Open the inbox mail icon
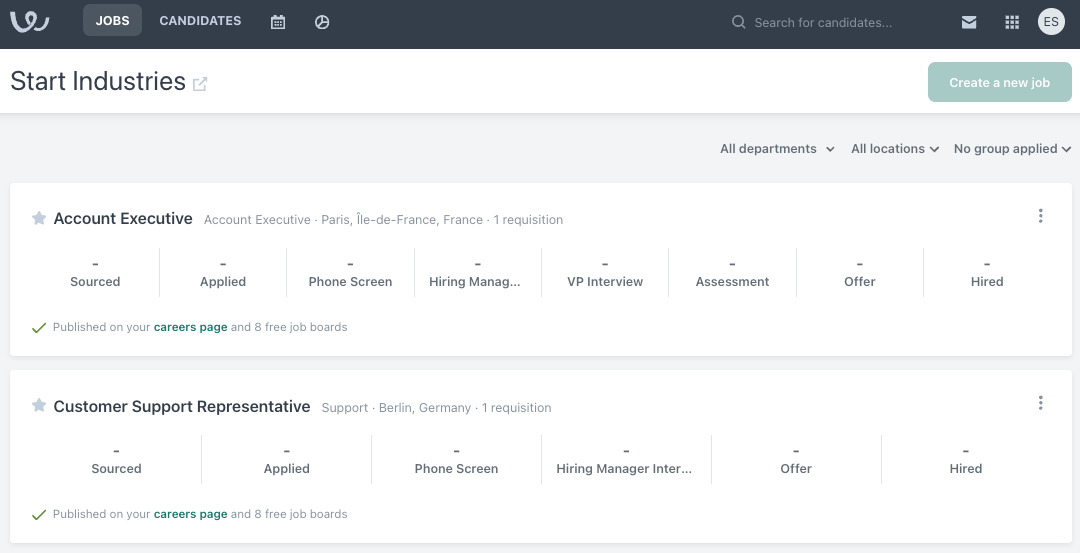This screenshot has height=553, width=1080. 969,22
